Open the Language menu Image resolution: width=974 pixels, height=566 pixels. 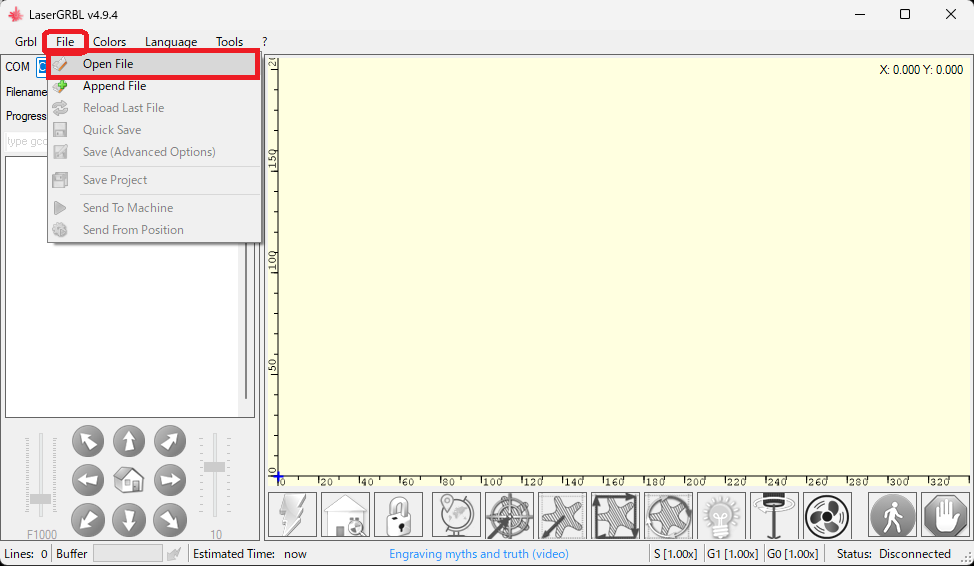pyautogui.click(x=171, y=42)
